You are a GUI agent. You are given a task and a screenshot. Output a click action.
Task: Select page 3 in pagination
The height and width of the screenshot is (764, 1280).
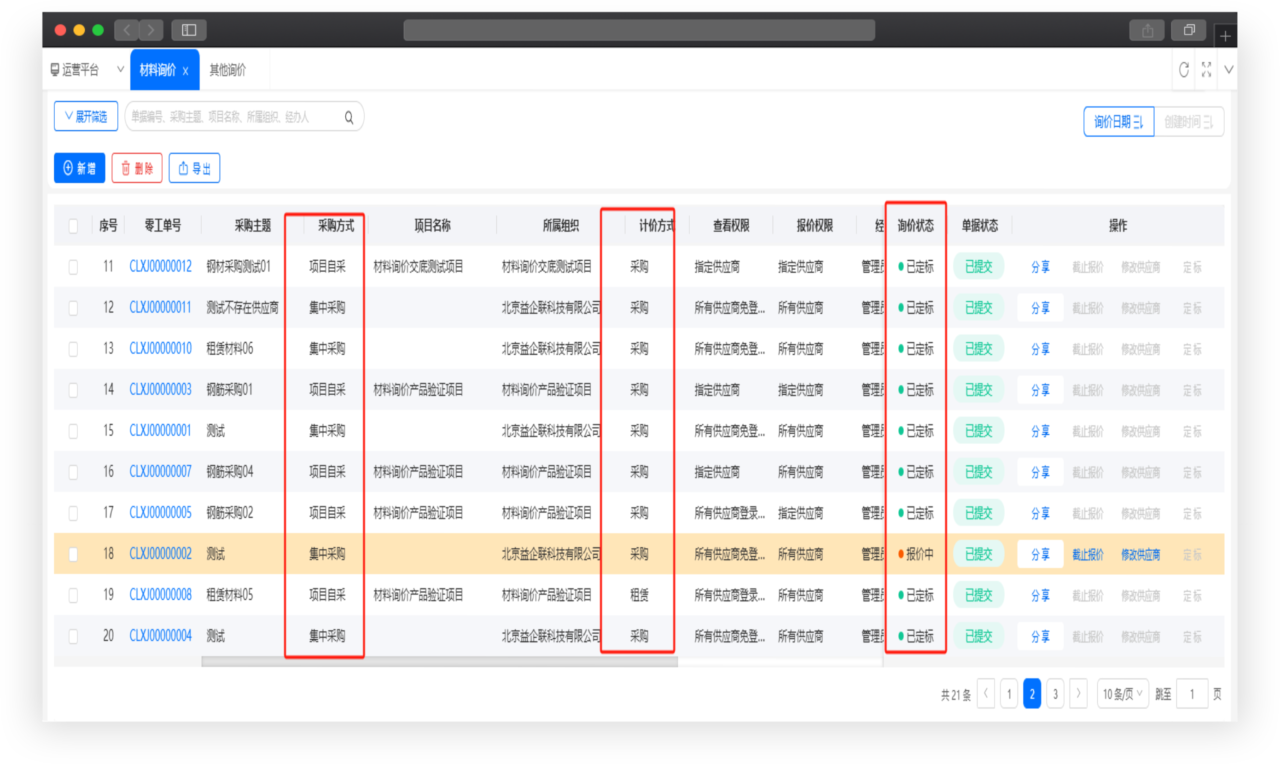pos(1055,694)
